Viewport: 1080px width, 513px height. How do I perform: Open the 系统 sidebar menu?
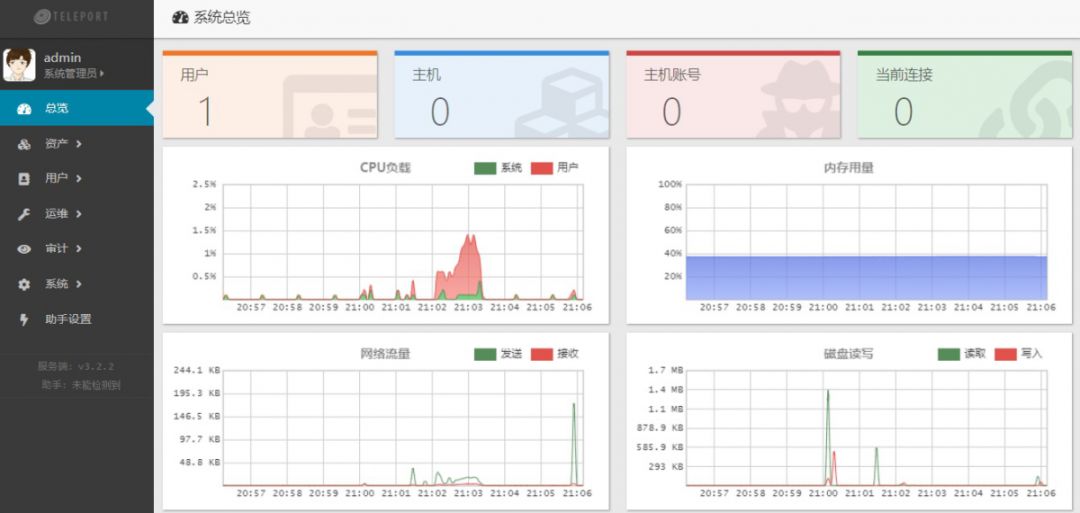click(x=76, y=284)
